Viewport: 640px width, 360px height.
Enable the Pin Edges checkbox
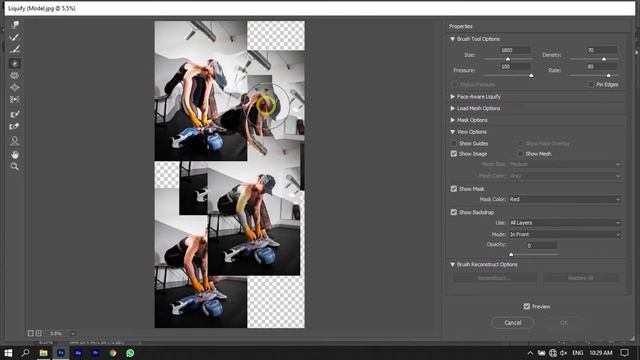pyautogui.click(x=591, y=84)
